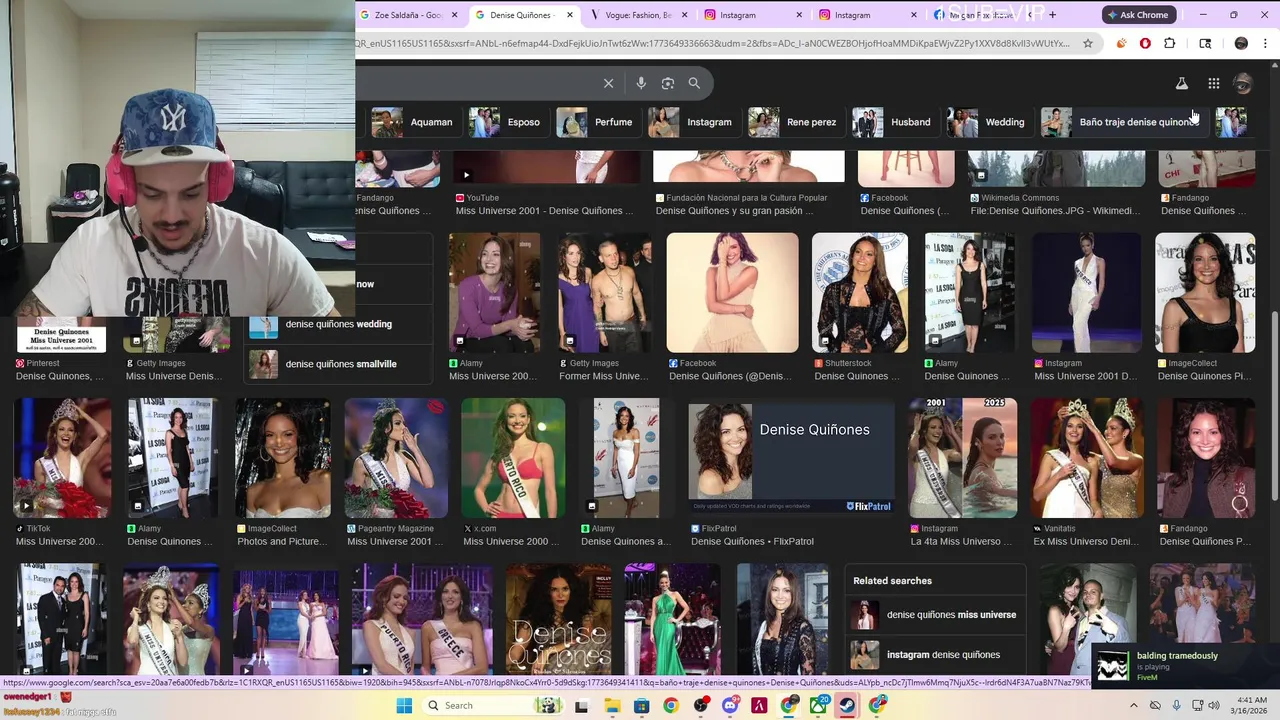Open a new tab with the plus button
Screen dimensions: 1280x720
(x=1052, y=15)
